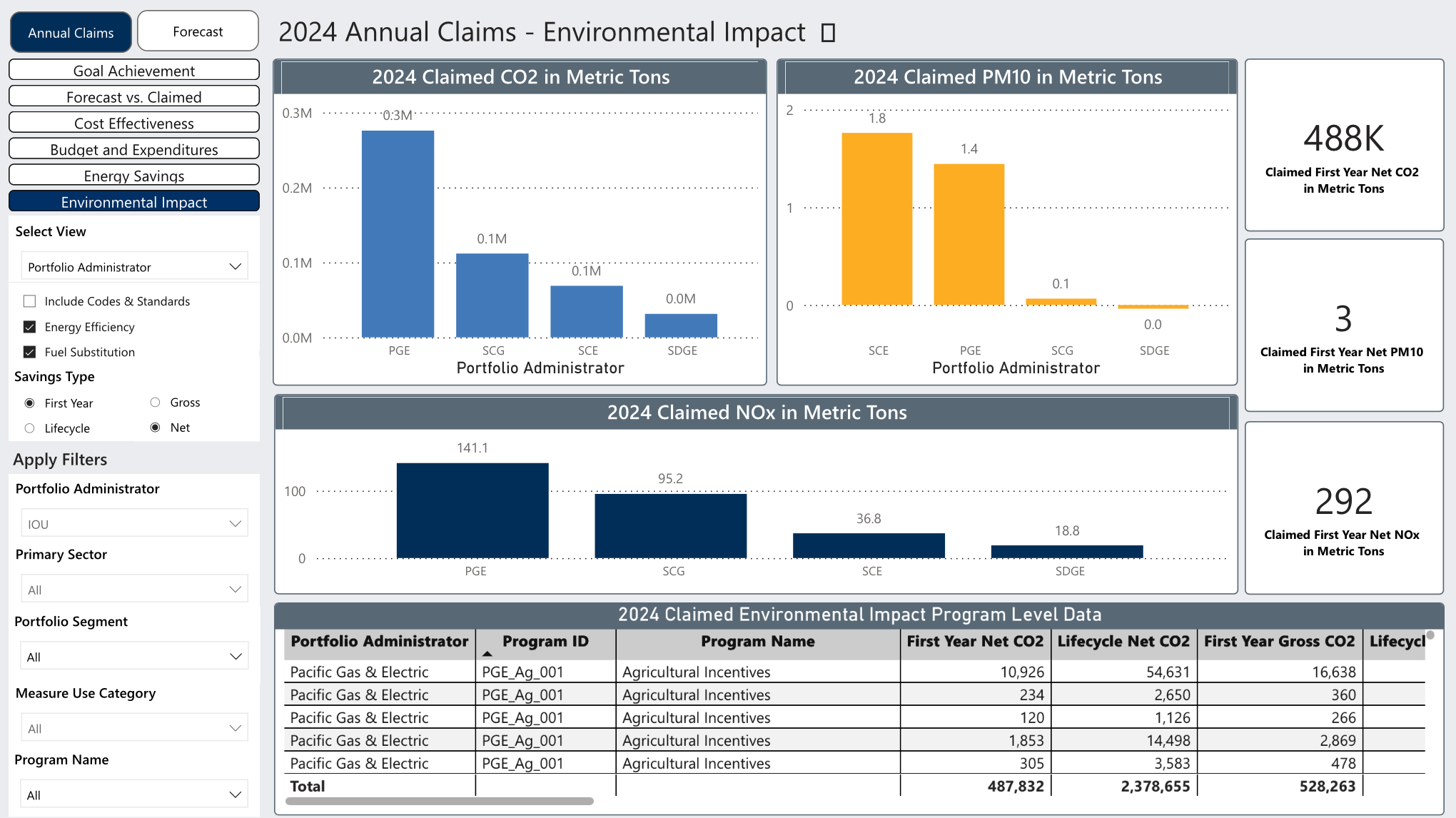Show the Energy Savings tab
Screen dimensions: 1456x818
coord(134,176)
